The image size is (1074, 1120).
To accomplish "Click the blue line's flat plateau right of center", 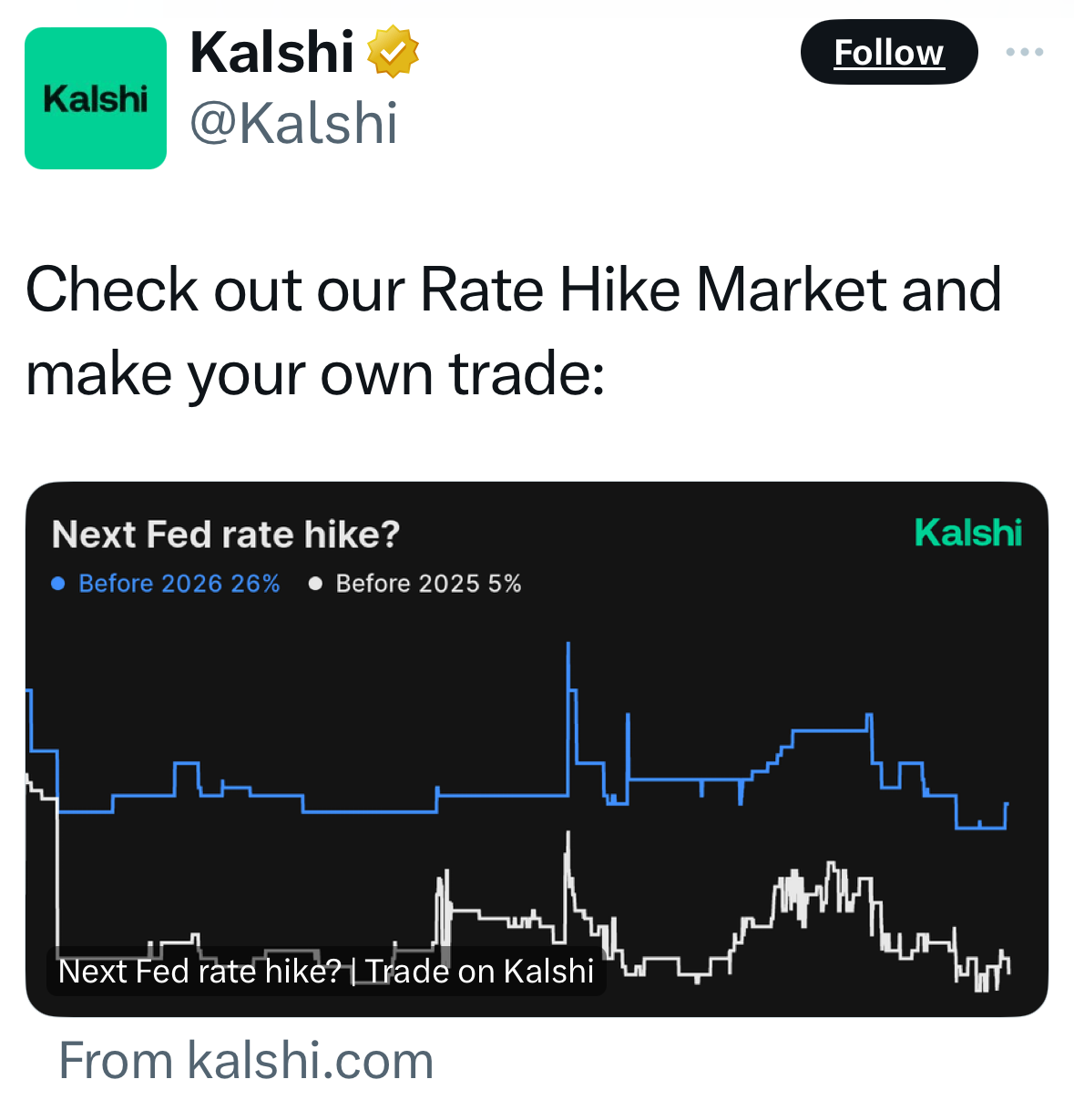I will (830, 730).
